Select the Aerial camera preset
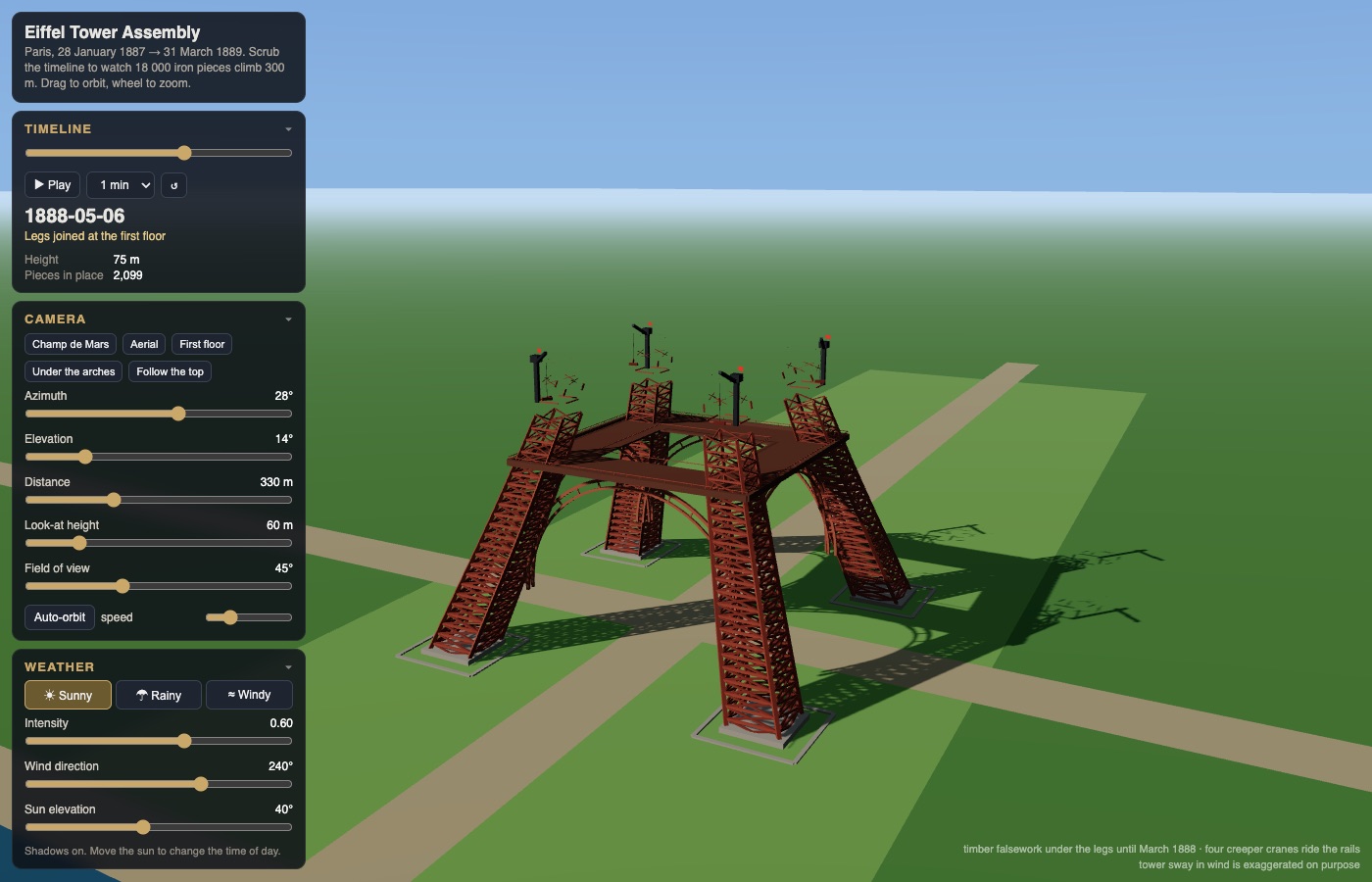This screenshot has height=882, width=1372. click(x=144, y=344)
